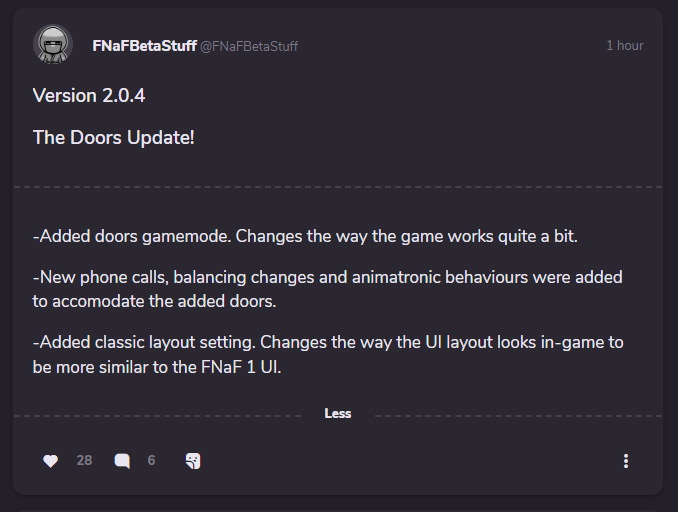
Task: Click the dashed line left of Less
Action: pyautogui.click(x=160, y=414)
